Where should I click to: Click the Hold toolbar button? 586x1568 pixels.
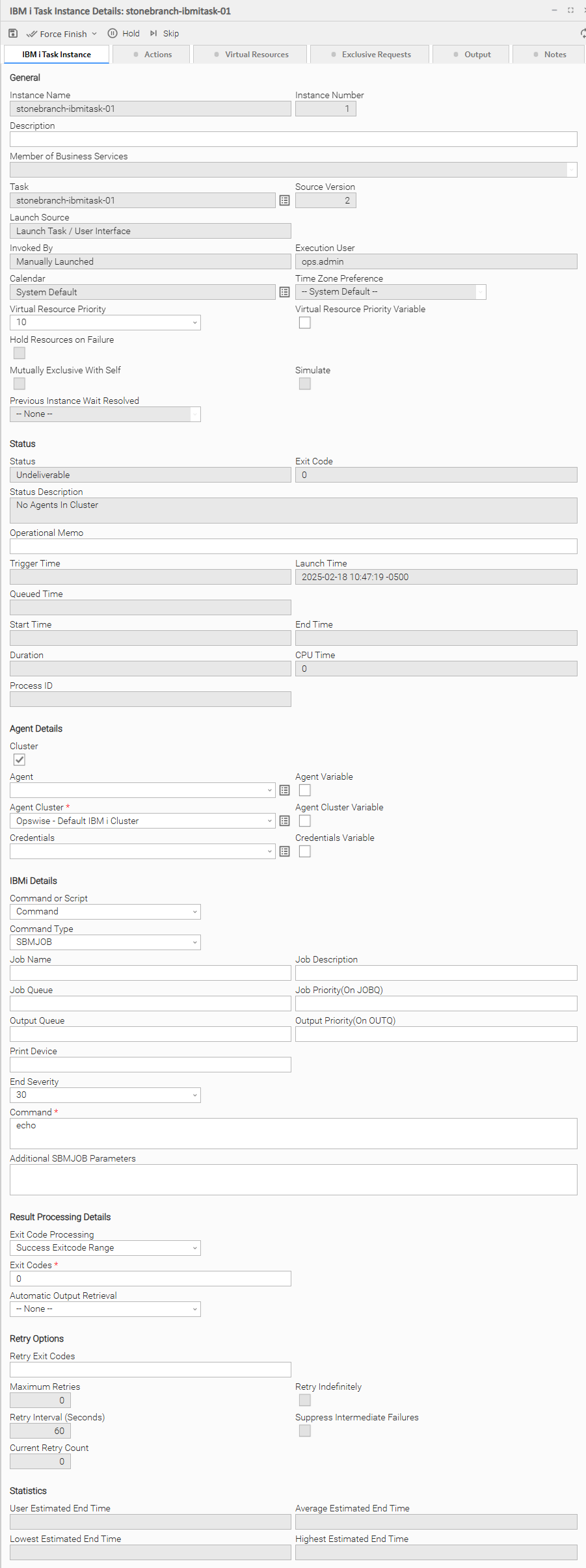[124, 33]
